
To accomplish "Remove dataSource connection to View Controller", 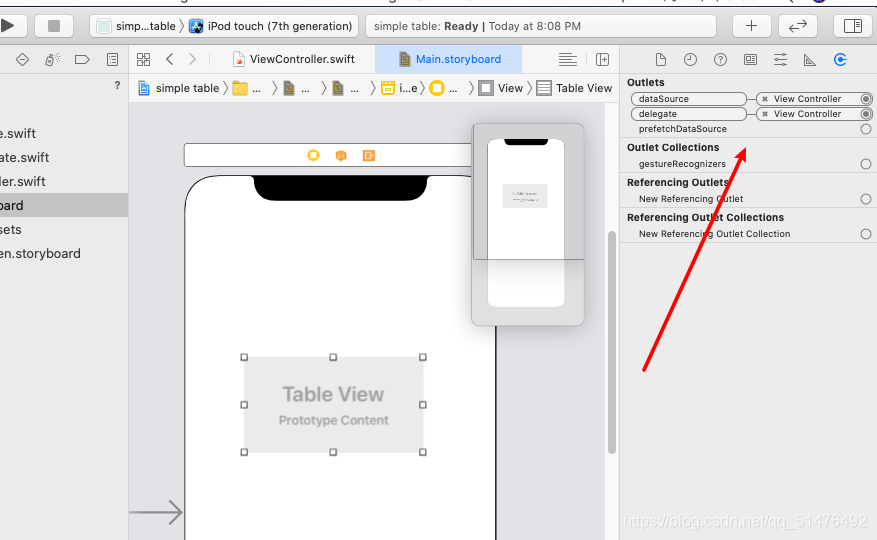I will click(765, 99).
